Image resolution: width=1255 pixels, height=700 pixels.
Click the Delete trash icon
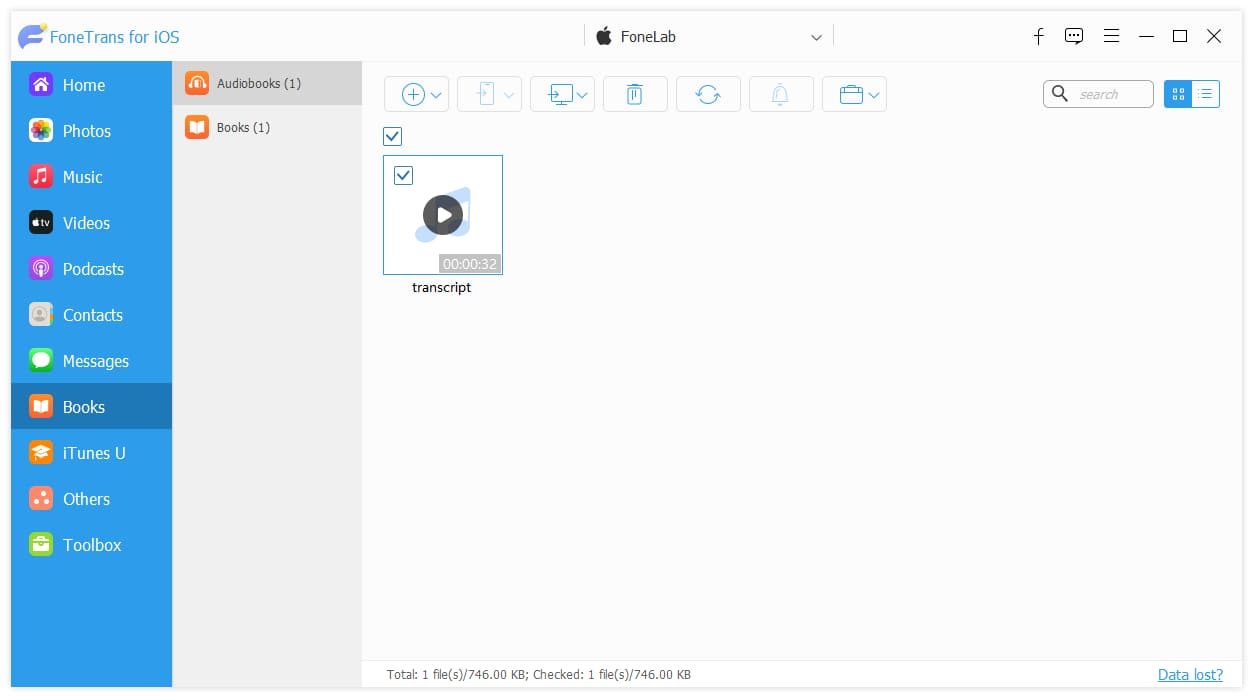pyautogui.click(x=635, y=94)
